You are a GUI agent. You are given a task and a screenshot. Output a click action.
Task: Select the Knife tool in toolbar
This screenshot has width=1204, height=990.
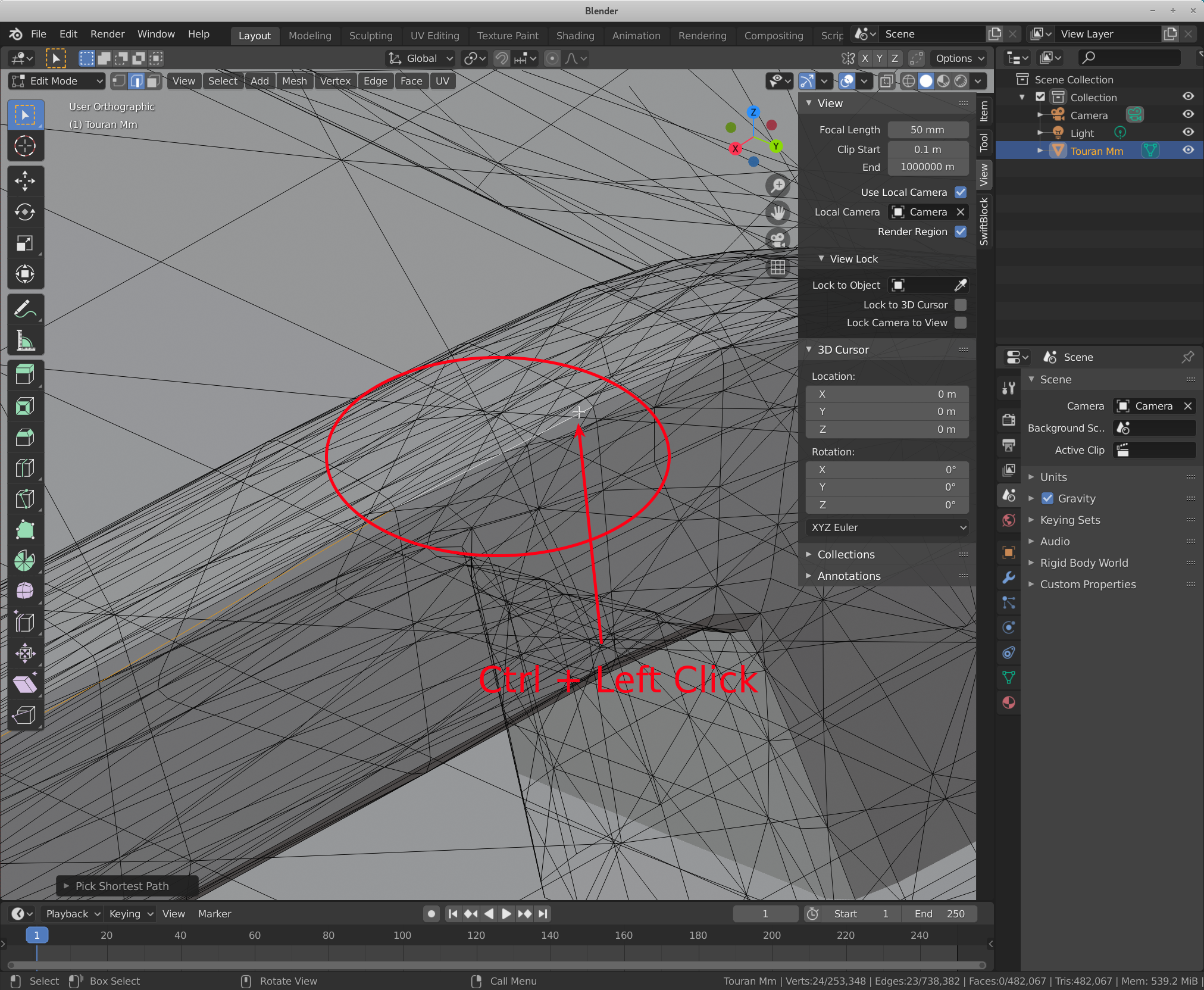coord(24,498)
